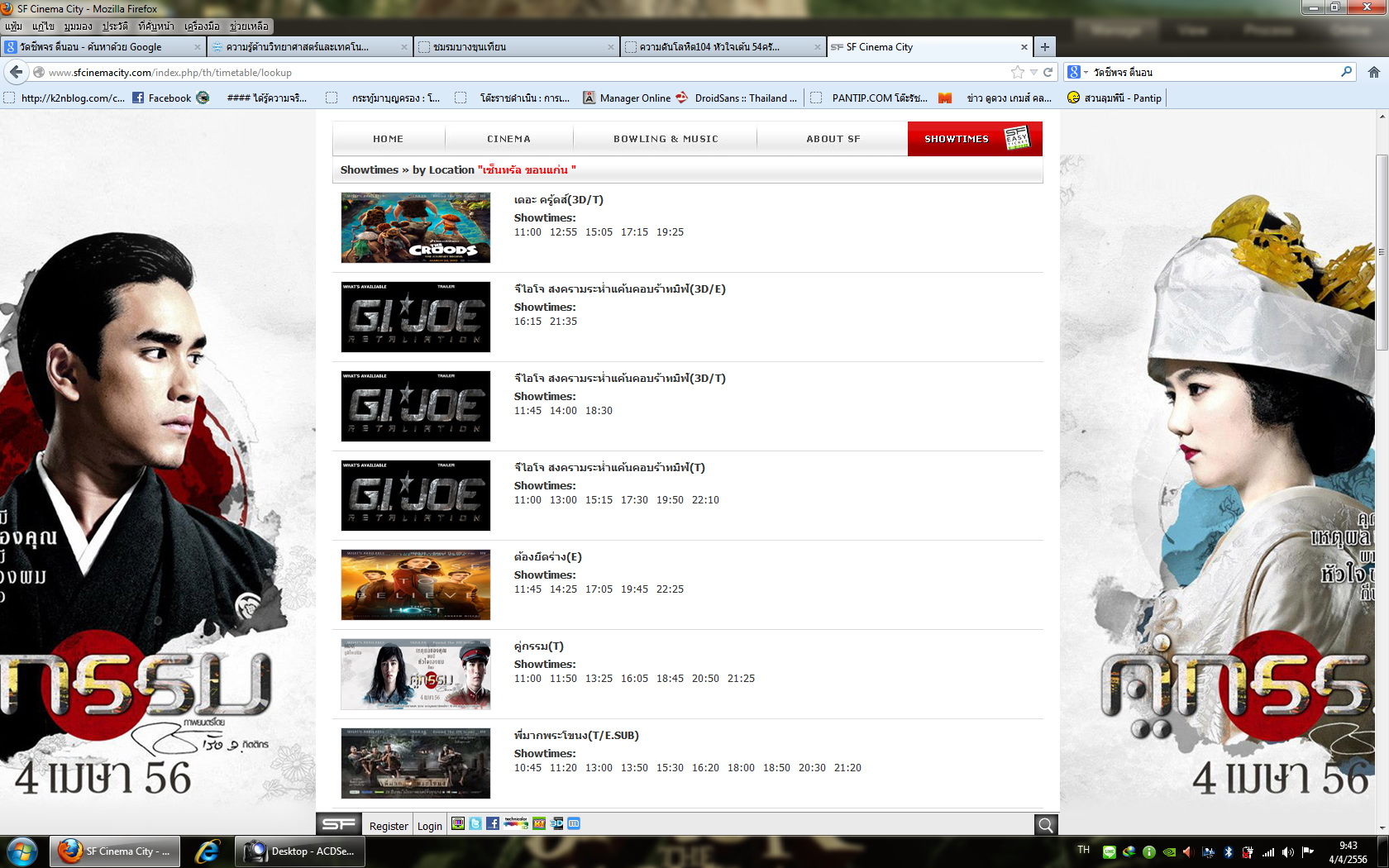Open The Host (Believe) poster thumbnail
The height and width of the screenshot is (868, 1389).
(x=416, y=585)
